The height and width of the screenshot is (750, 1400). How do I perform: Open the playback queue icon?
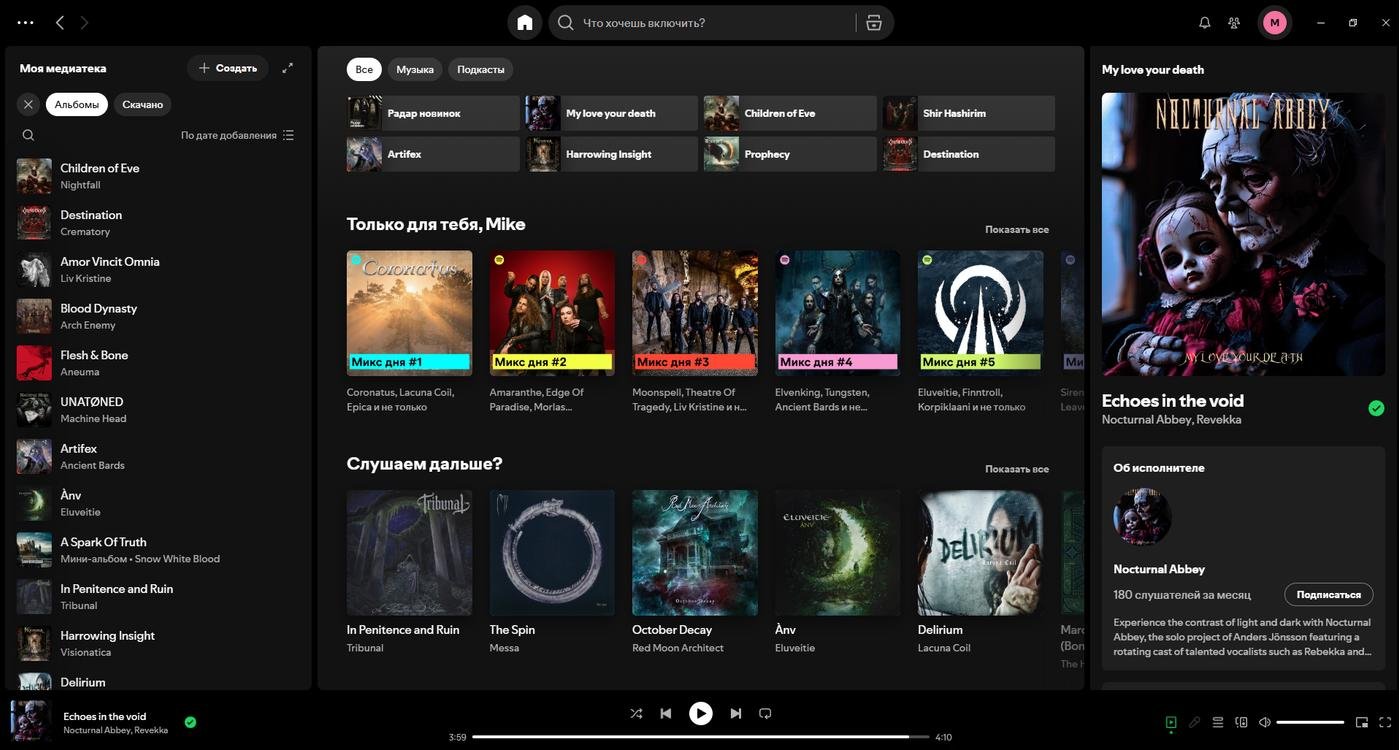tap(1218, 722)
